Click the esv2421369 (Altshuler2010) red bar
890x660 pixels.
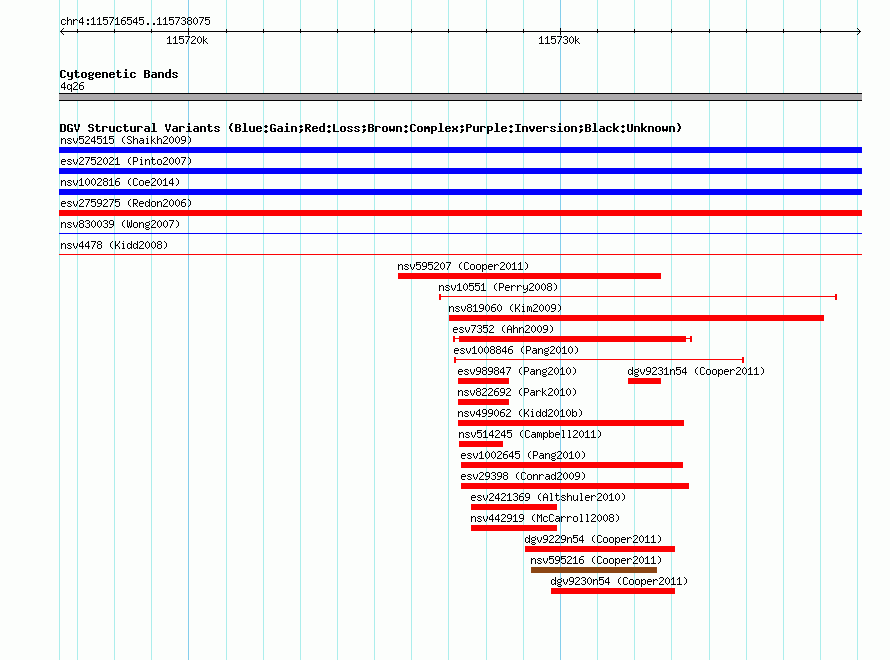point(514,507)
